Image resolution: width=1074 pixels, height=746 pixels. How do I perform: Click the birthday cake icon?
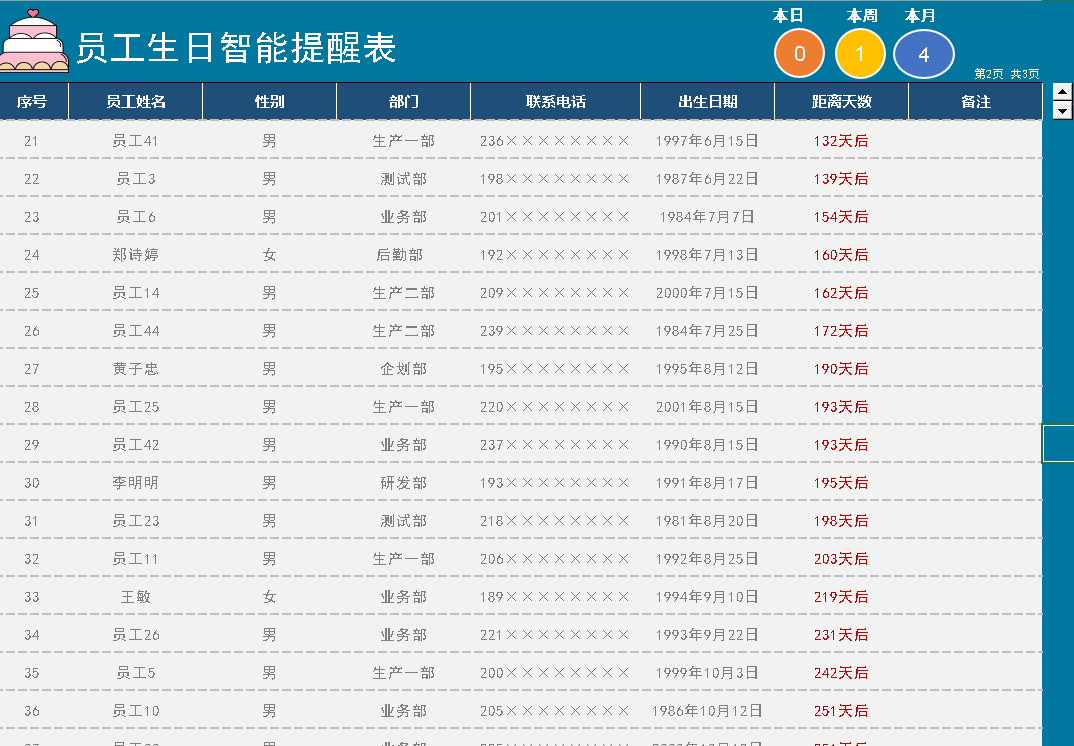[34, 42]
